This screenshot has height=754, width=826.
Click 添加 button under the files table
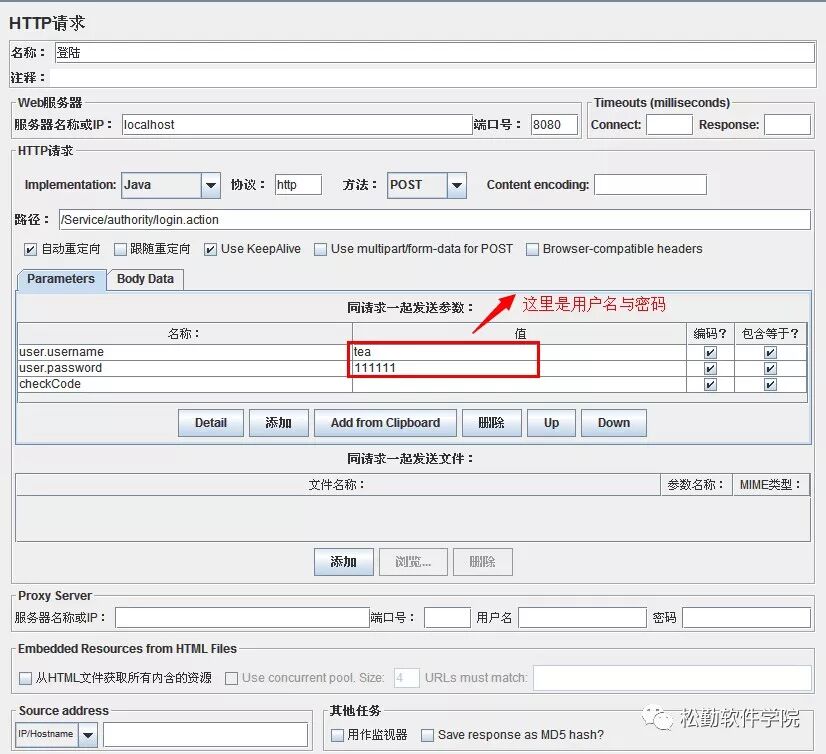point(343,562)
